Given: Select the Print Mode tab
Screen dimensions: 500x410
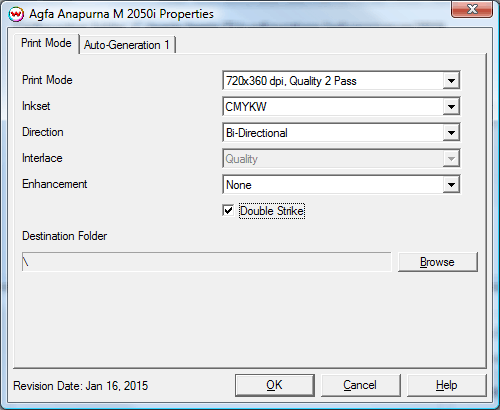Looking at the screenshot, I should click(46, 43).
